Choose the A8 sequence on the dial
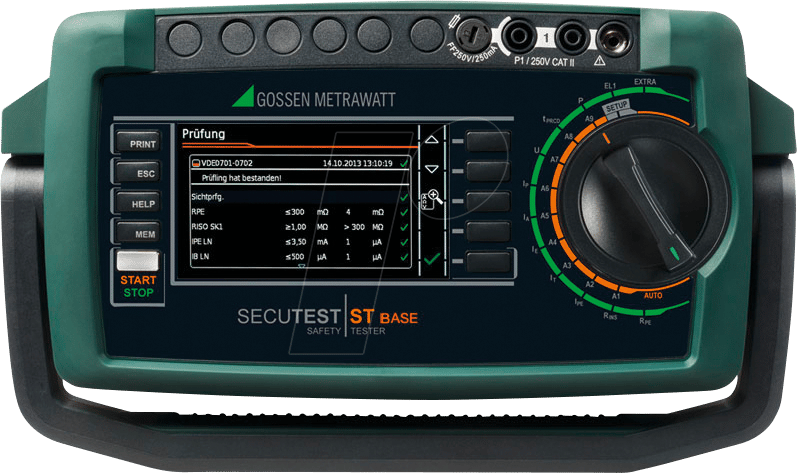 tap(568, 136)
